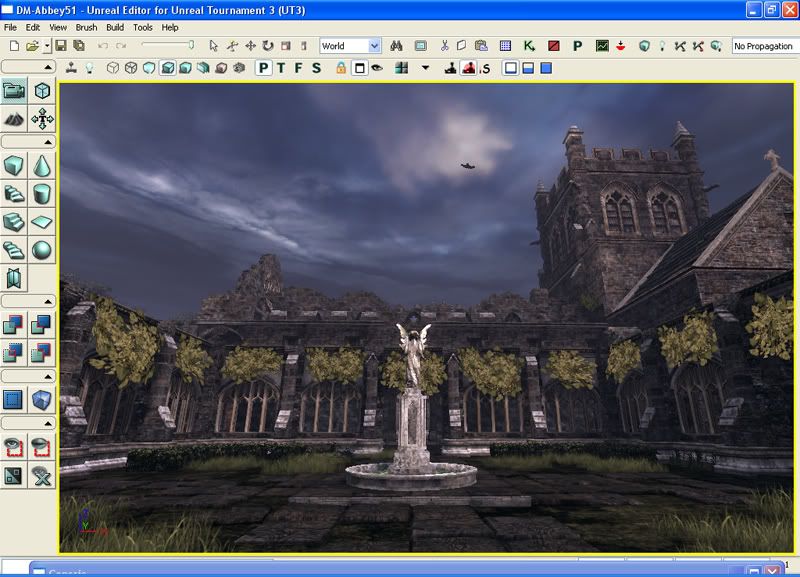This screenshot has height=577, width=800.
Task: Switch viewport to Wireframe mode
Action: [x=131, y=68]
